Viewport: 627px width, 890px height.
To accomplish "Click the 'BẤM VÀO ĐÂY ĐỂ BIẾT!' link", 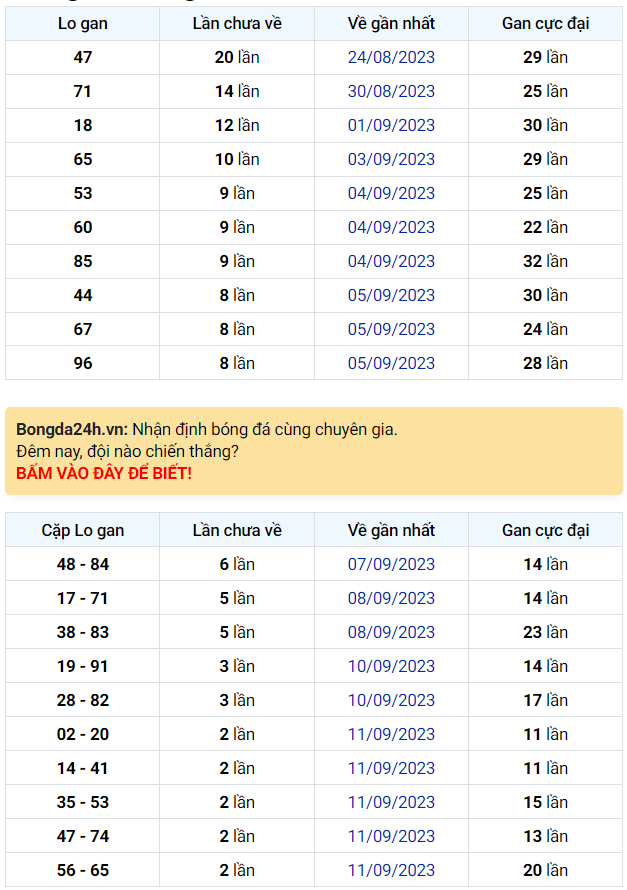I will tap(104, 470).
